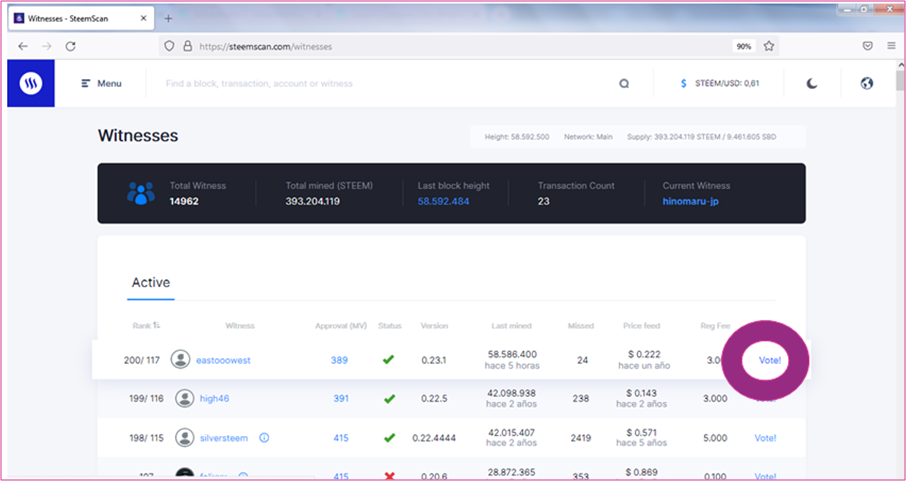Screen dimensions: 906x481
Task: Open approval value 389 link
Action: (x=339, y=360)
